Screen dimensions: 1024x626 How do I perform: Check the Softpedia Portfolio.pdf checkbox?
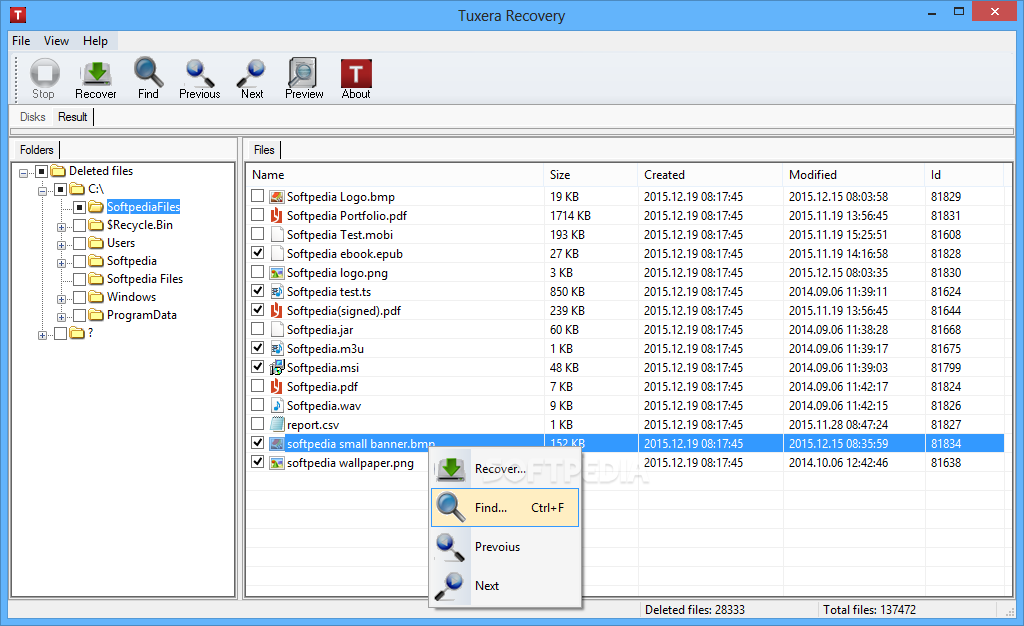point(257,215)
